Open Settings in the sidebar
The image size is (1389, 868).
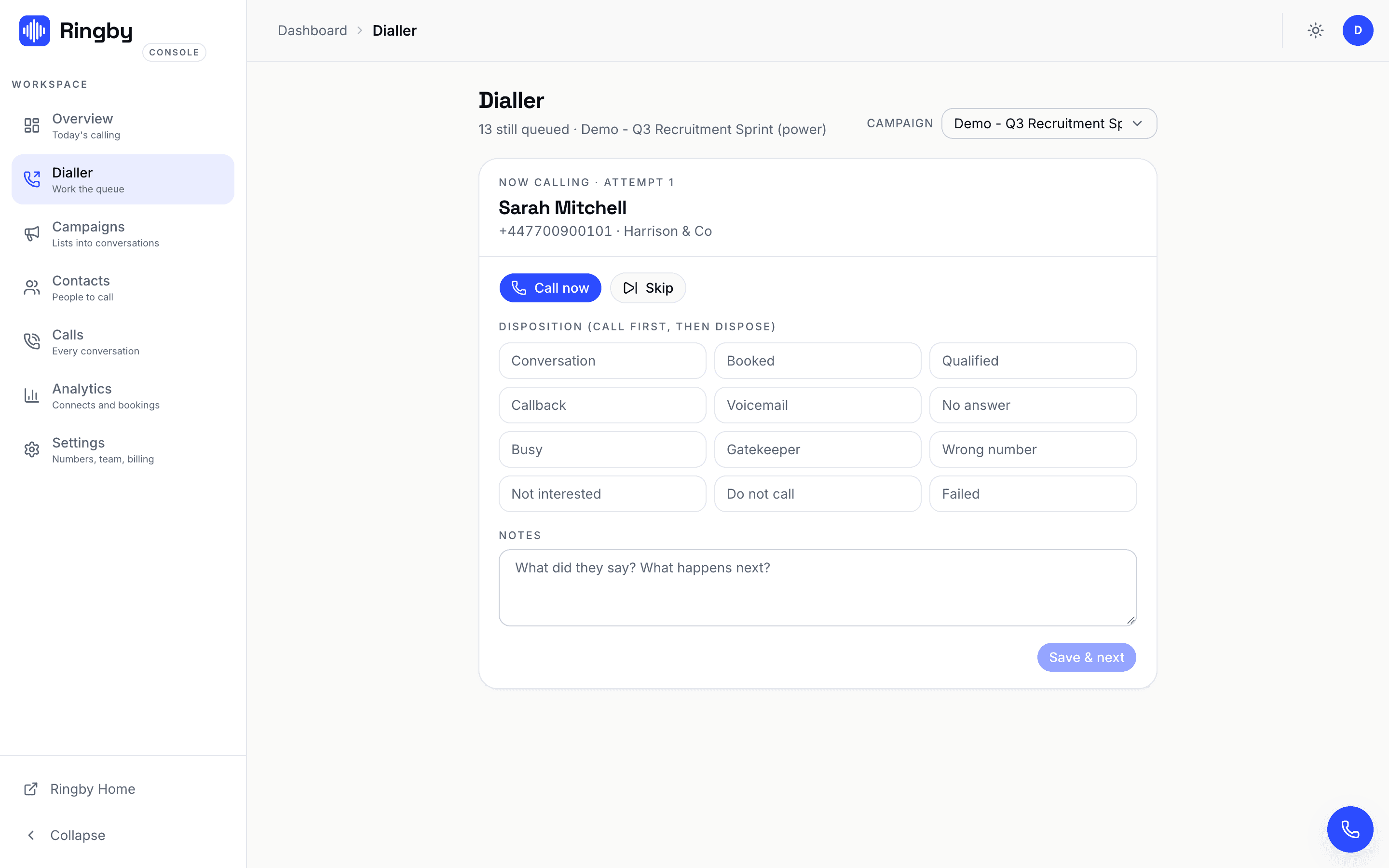coord(123,449)
